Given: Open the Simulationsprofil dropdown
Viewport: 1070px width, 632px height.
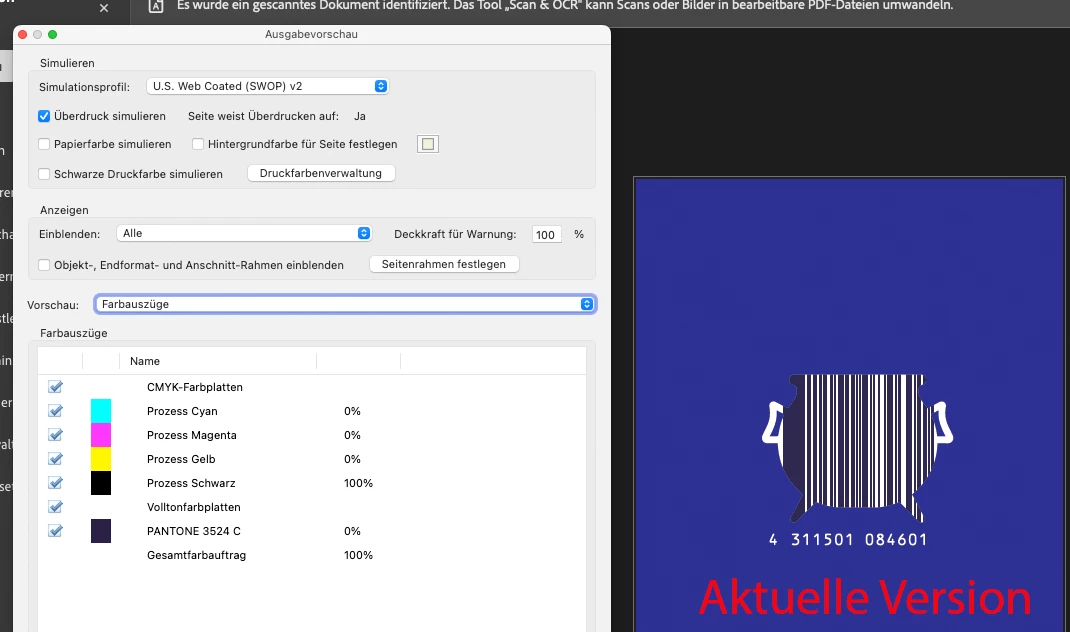Looking at the screenshot, I should pyautogui.click(x=268, y=86).
